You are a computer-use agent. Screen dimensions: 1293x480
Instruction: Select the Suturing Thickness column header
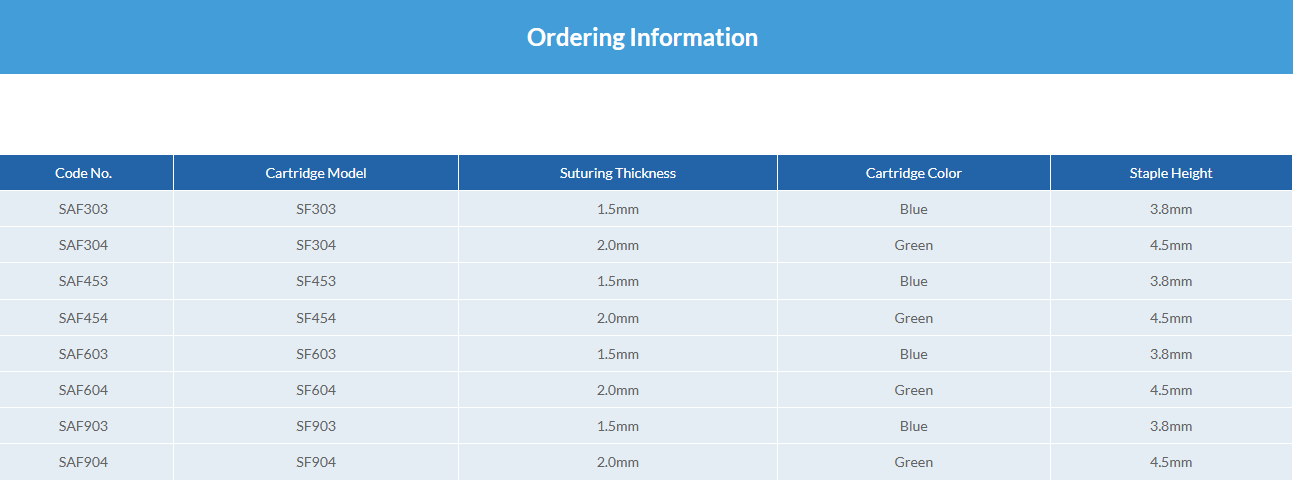(x=618, y=173)
